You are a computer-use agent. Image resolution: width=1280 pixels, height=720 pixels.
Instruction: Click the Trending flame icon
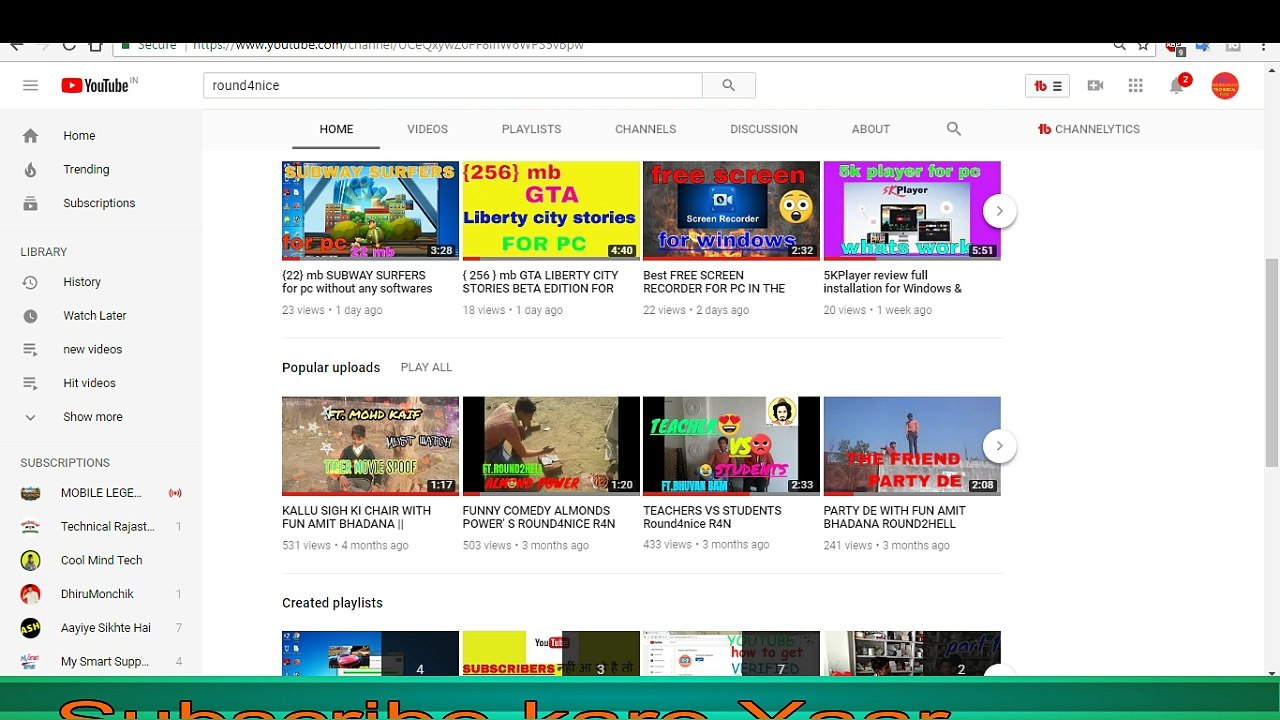(x=30, y=170)
